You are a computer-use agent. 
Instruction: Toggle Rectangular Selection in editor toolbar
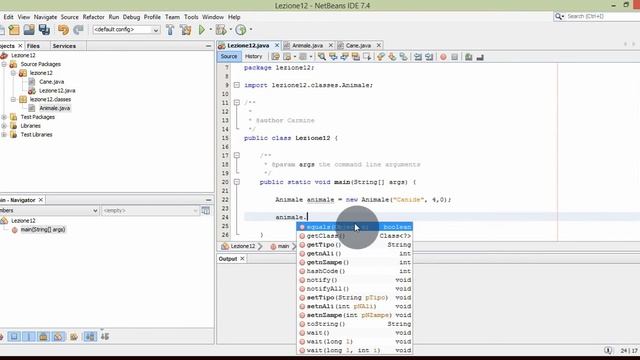[367, 57]
